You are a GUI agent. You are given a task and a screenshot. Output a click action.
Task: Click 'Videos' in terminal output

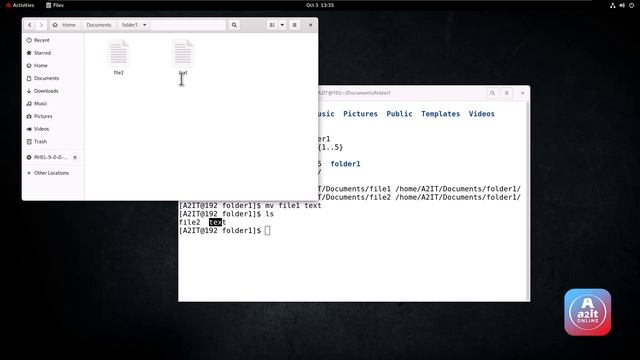[482, 114]
